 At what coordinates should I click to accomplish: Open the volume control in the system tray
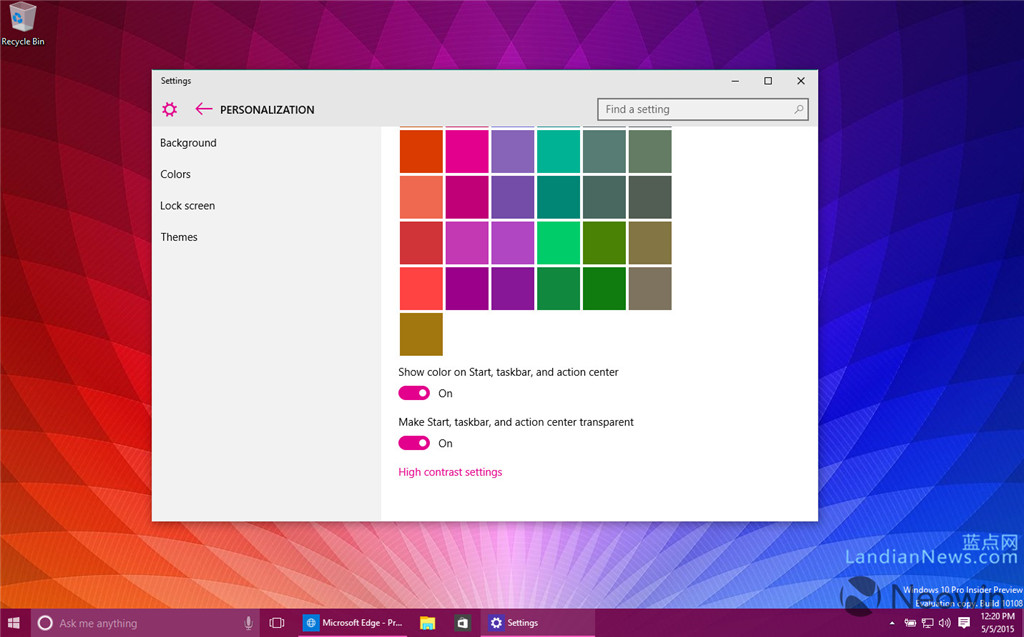tap(944, 622)
